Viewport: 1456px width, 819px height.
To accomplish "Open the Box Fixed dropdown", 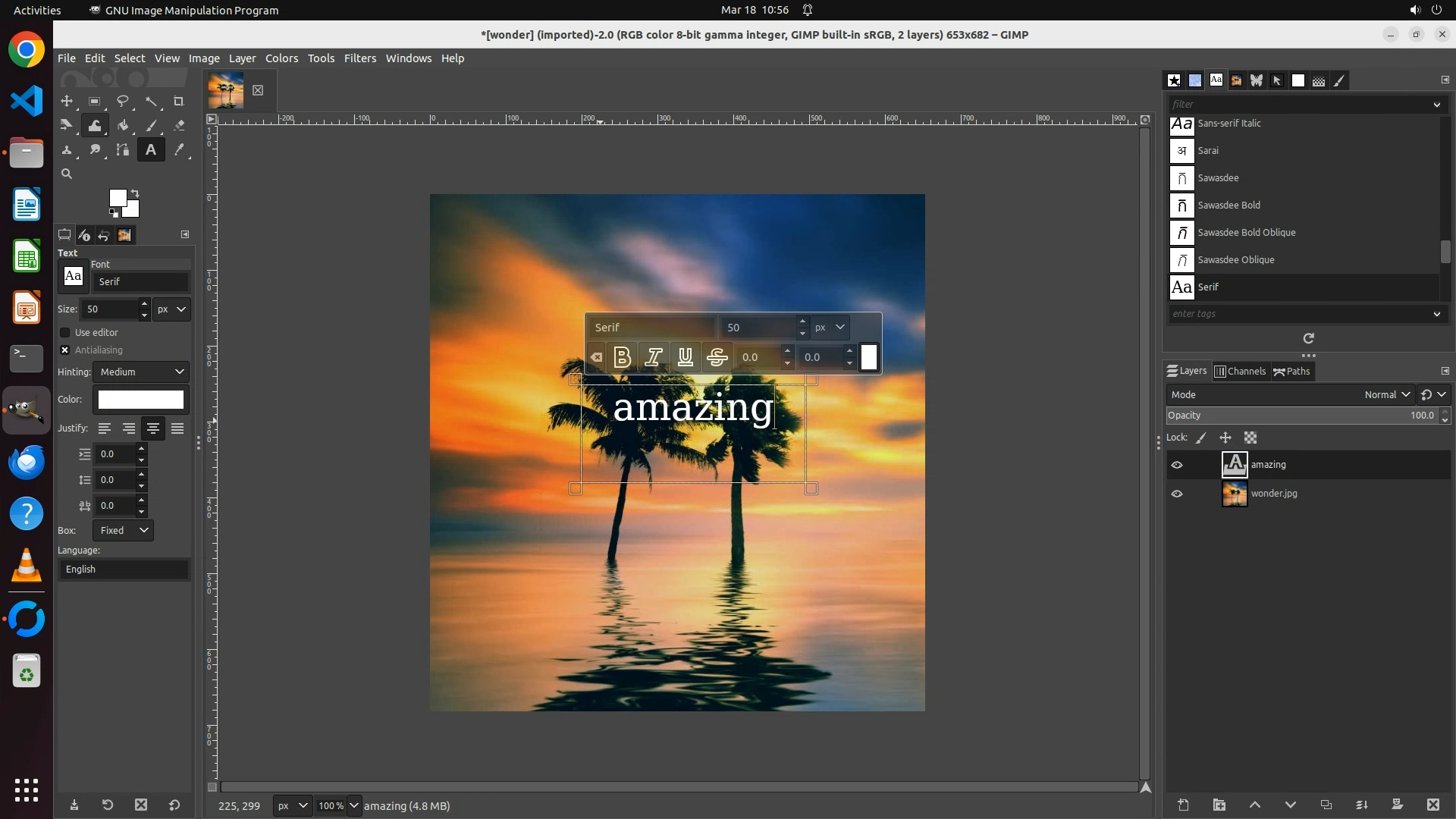I will tap(124, 531).
